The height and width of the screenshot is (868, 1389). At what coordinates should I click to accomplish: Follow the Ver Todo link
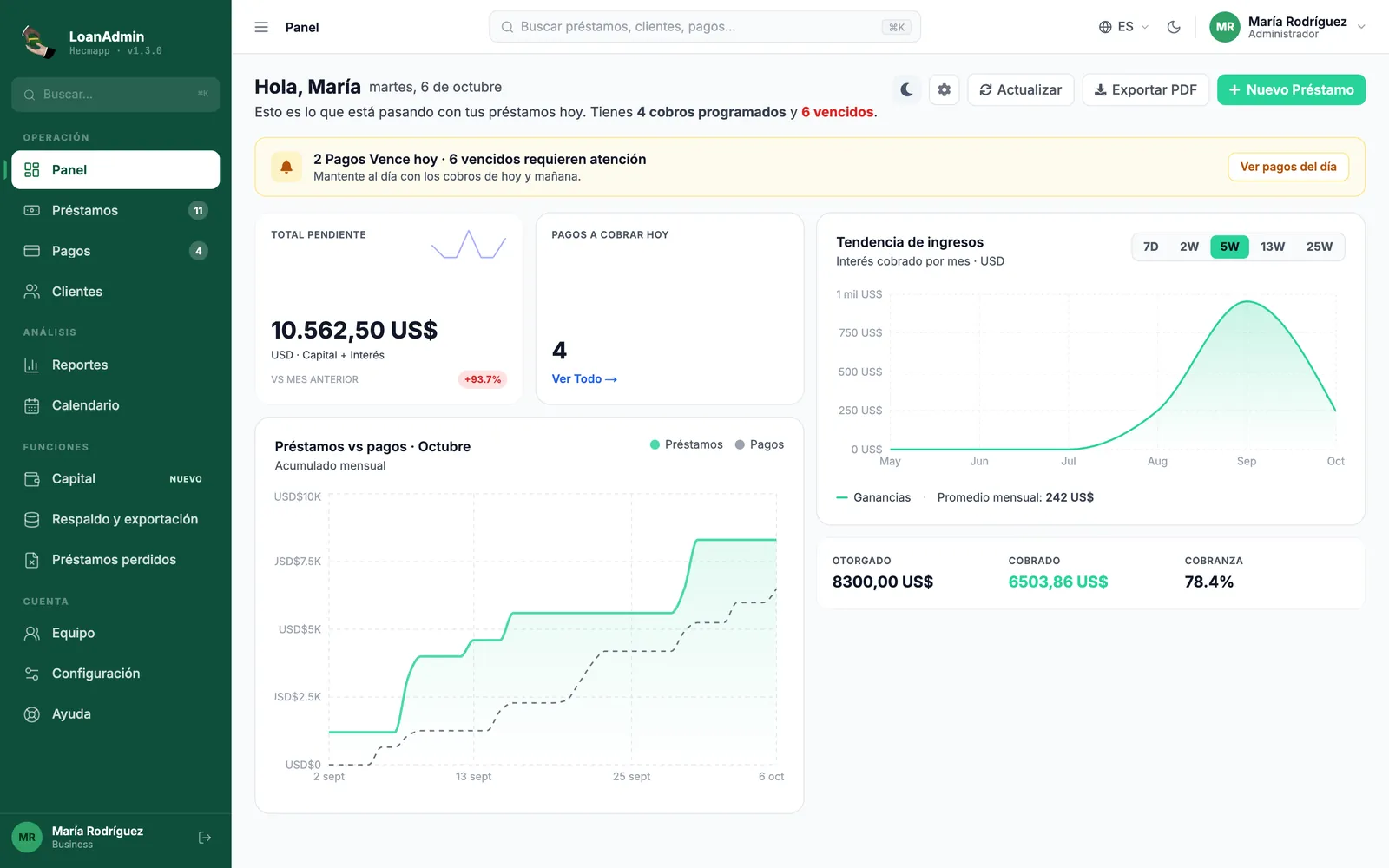[x=584, y=379]
